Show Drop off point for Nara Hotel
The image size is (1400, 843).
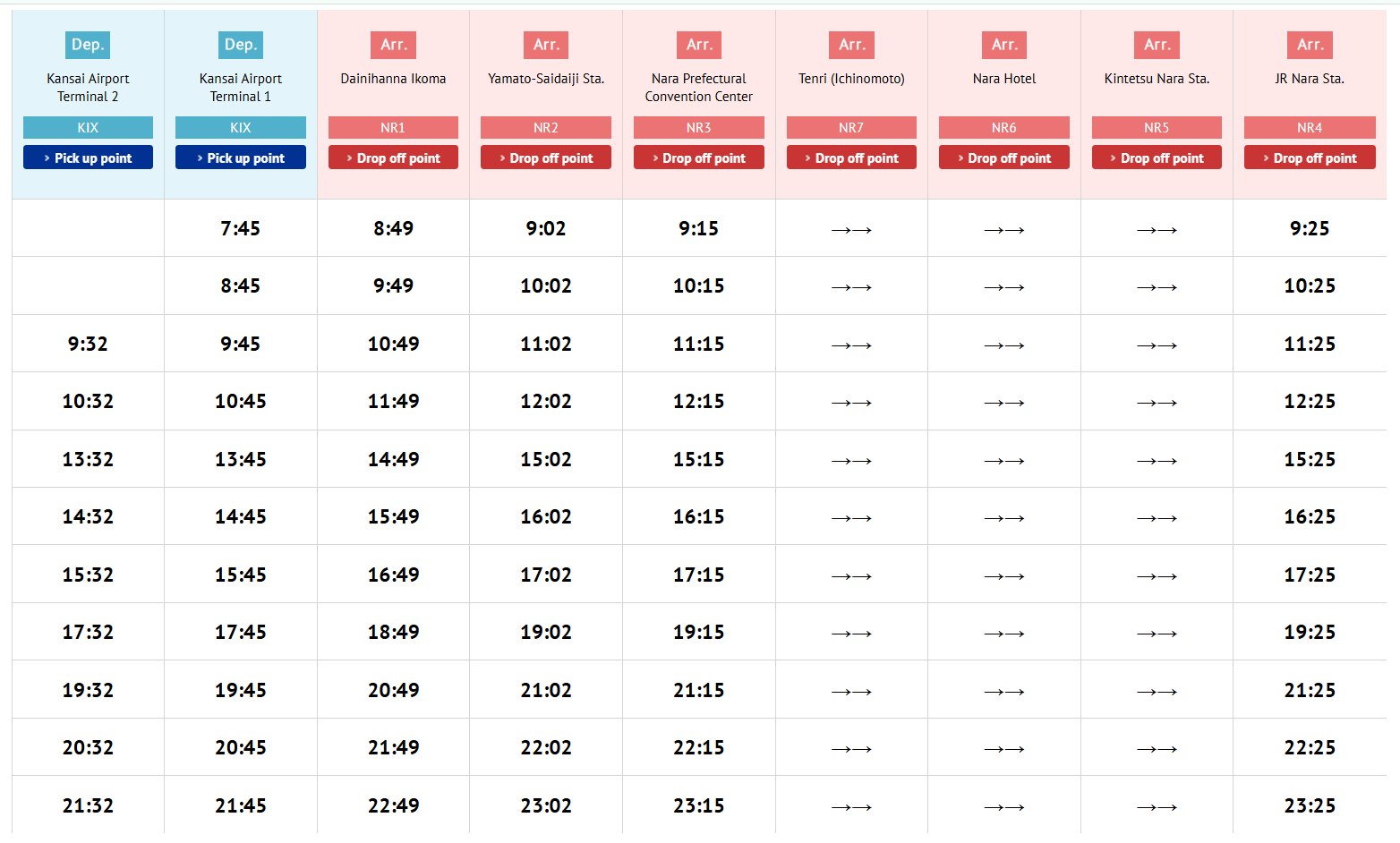(x=1003, y=158)
